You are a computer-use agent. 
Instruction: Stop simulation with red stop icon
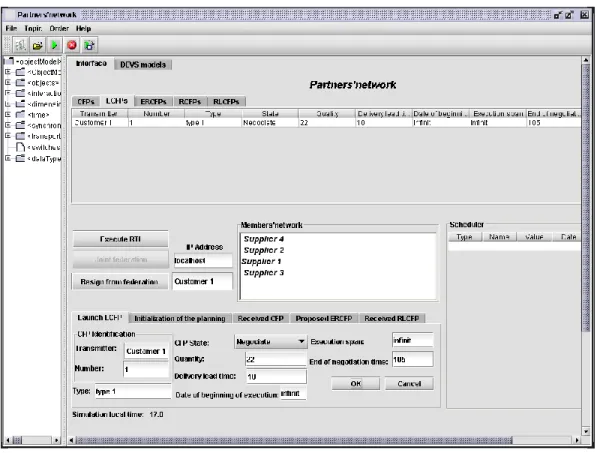coord(72,45)
